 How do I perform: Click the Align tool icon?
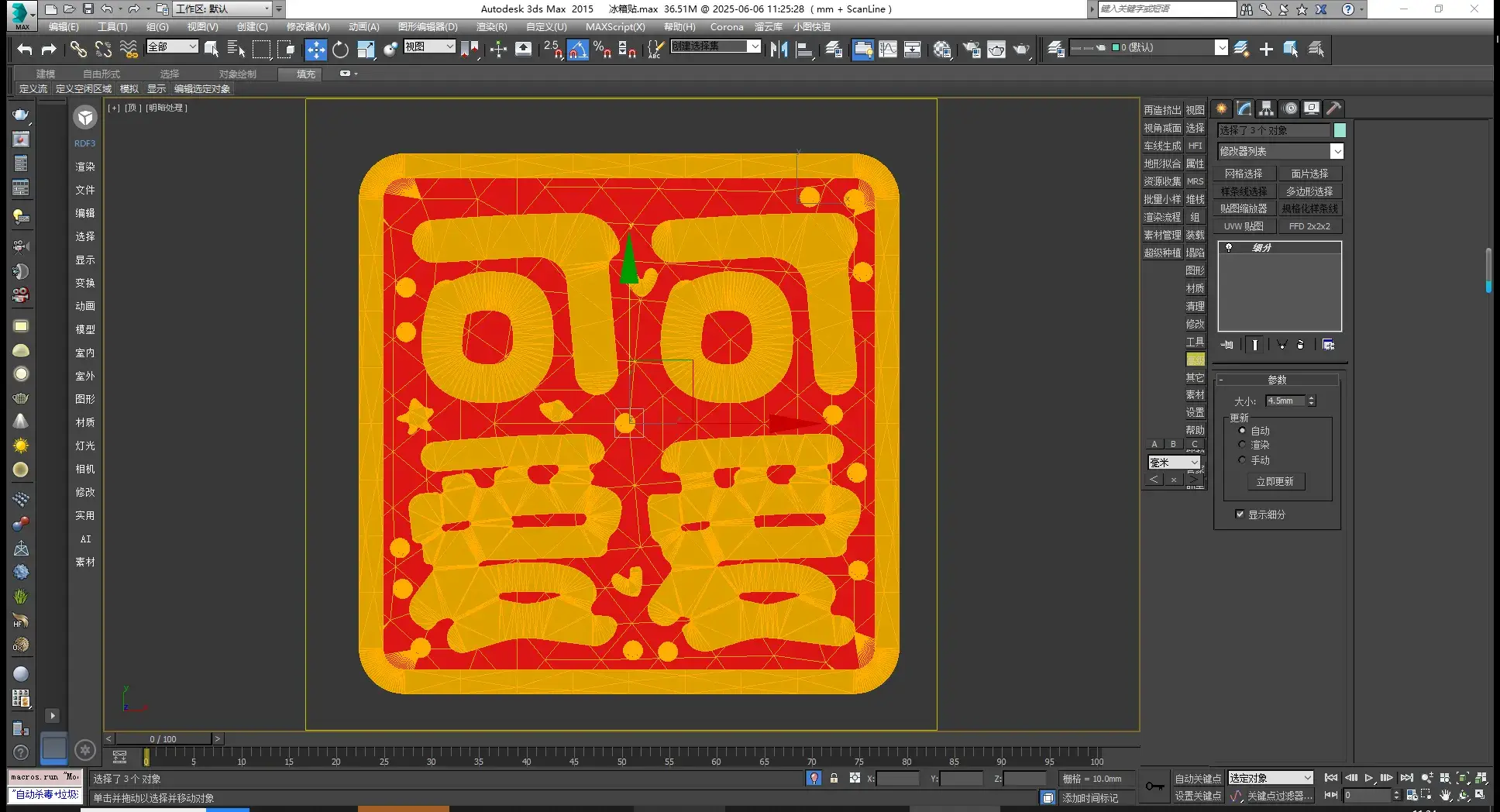coord(805,50)
